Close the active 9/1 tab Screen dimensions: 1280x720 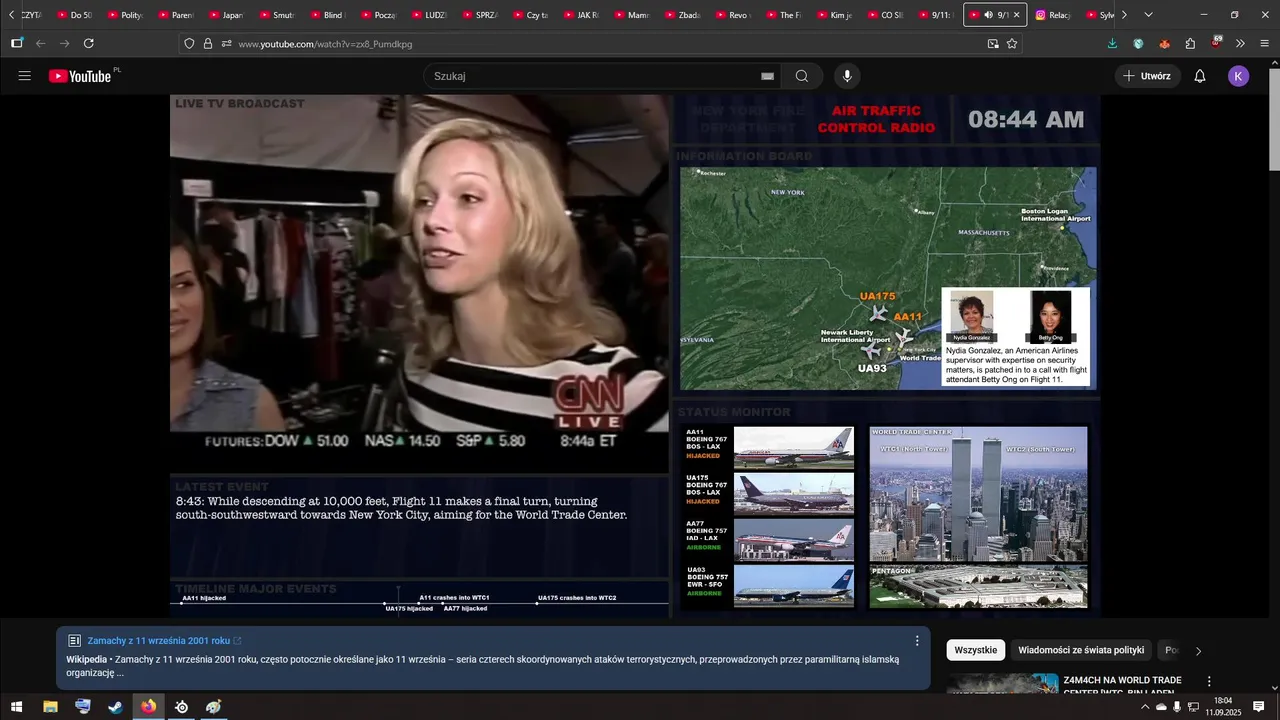click(1017, 15)
